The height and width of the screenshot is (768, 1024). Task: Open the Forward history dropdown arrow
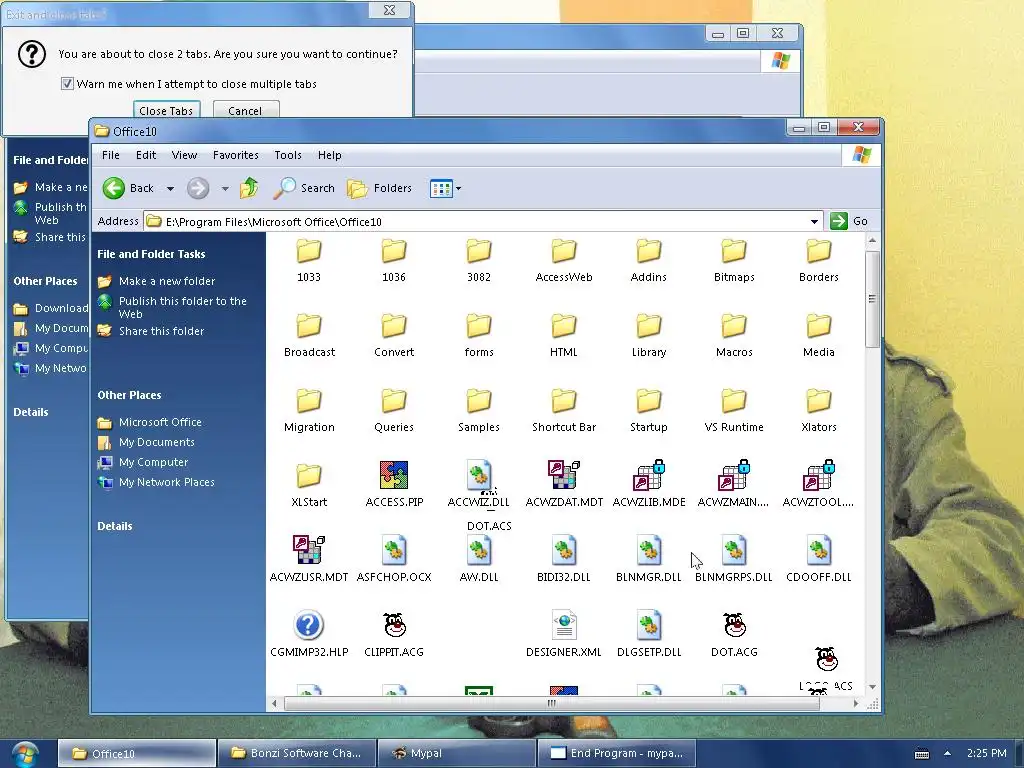coord(225,188)
